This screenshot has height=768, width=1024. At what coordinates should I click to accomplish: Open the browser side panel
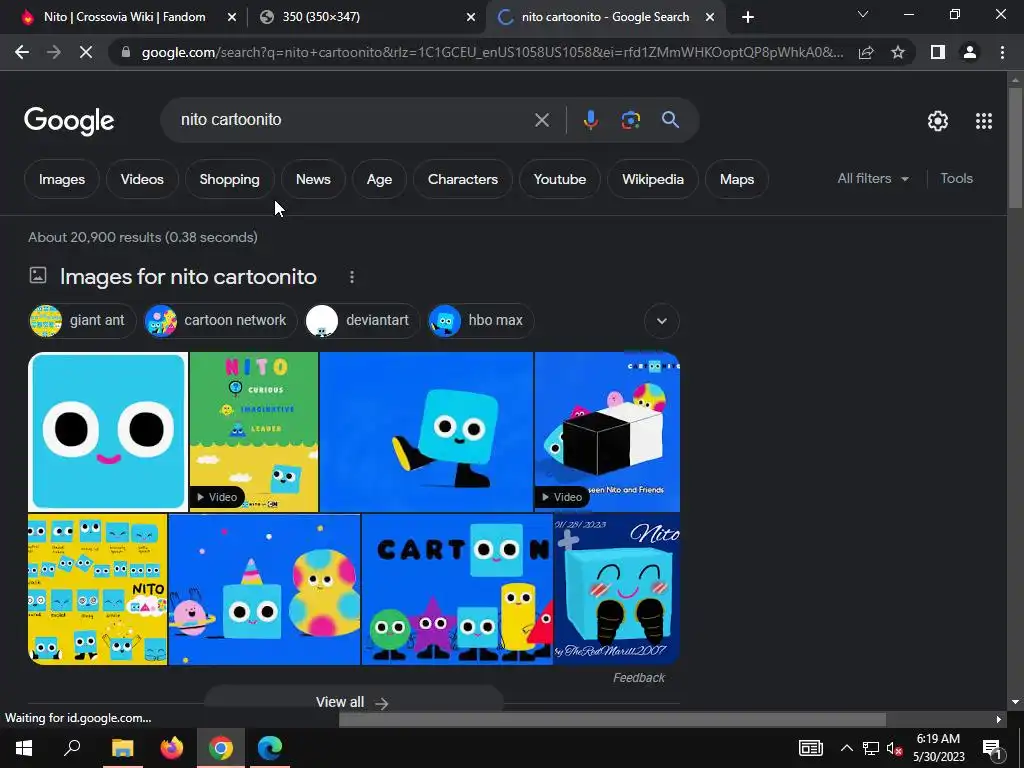coord(938,52)
